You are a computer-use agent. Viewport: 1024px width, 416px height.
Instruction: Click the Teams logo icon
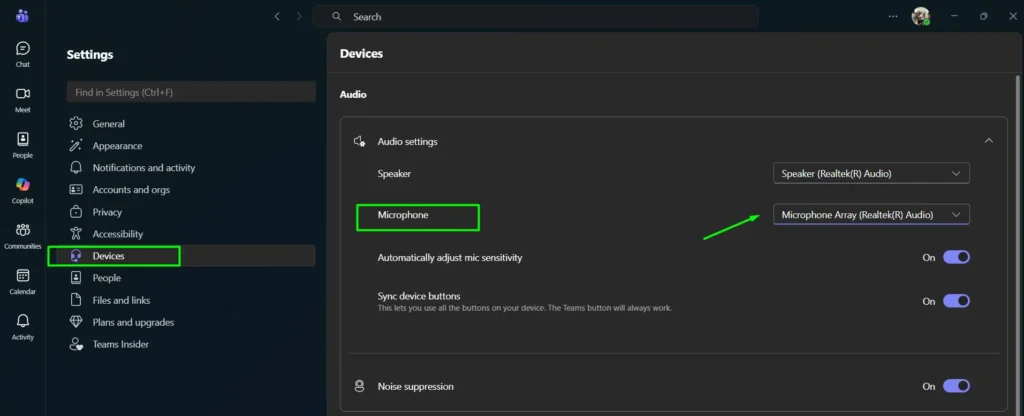(22, 16)
